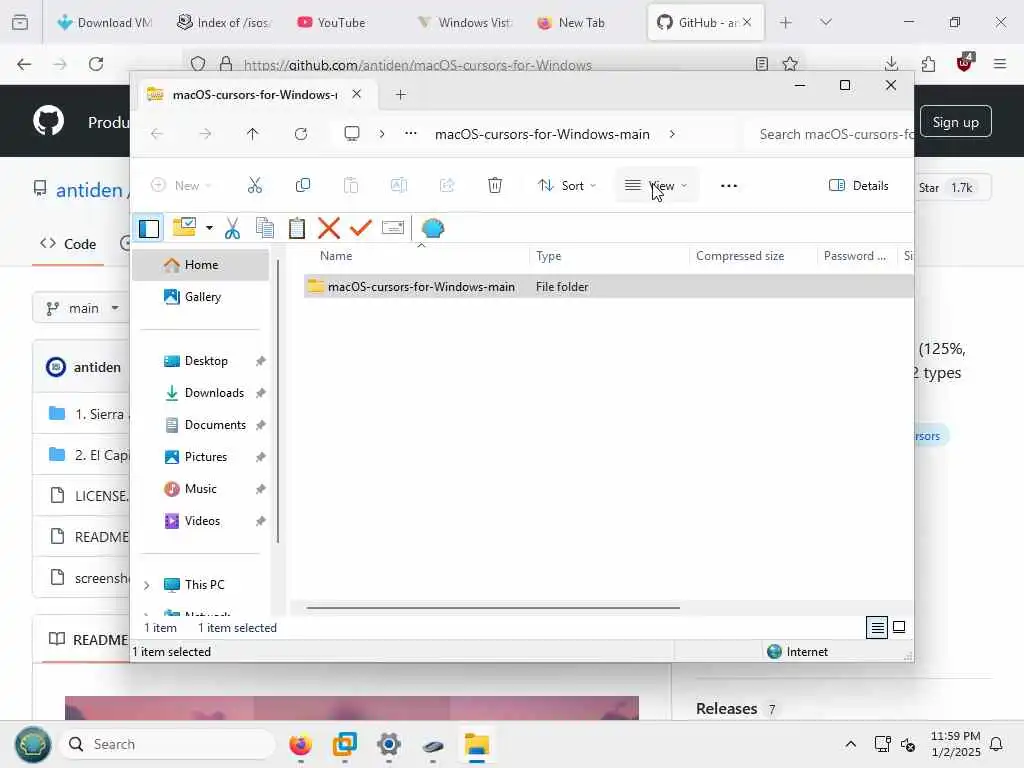Open Gallery in navigation pane
The width and height of the screenshot is (1024, 768).
[x=201, y=297]
